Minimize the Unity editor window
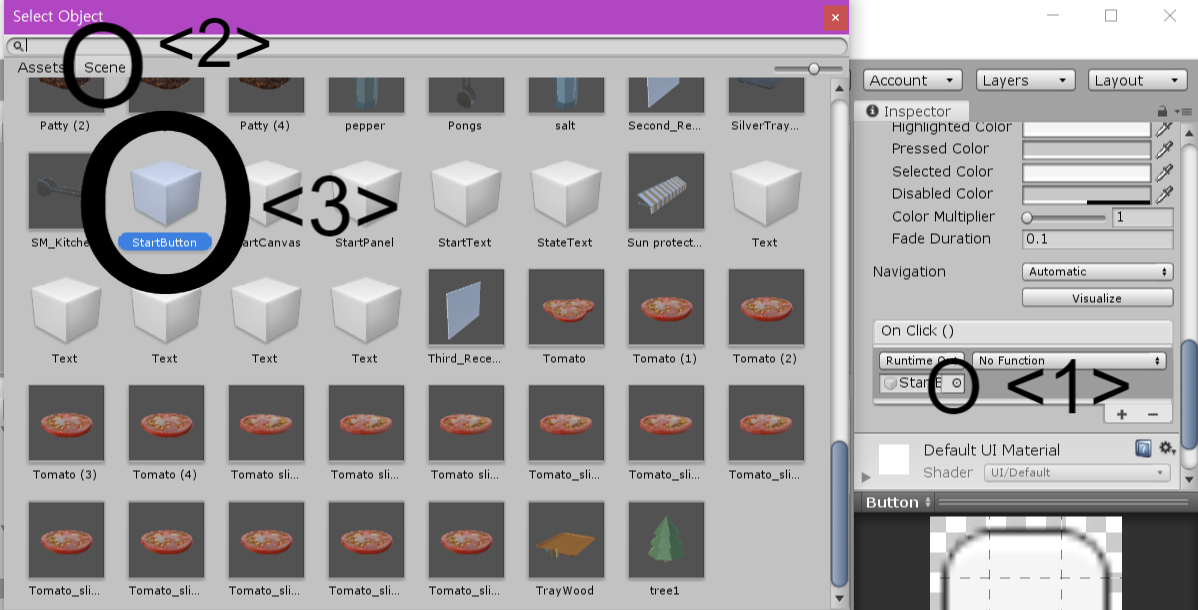Image resolution: width=1198 pixels, height=610 pixels. (1053, 15)
